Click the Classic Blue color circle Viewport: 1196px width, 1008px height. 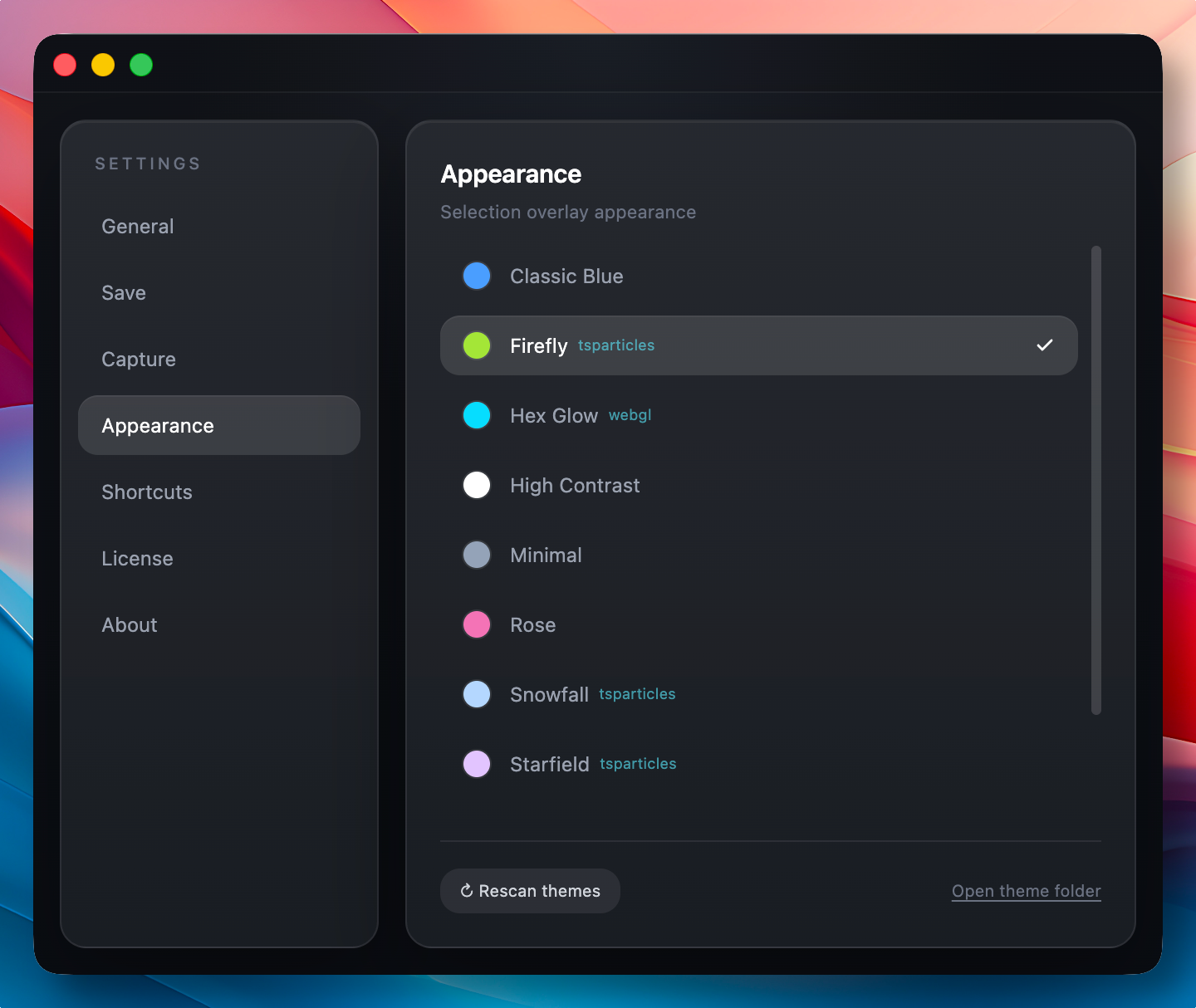click(x=477, y=276)
